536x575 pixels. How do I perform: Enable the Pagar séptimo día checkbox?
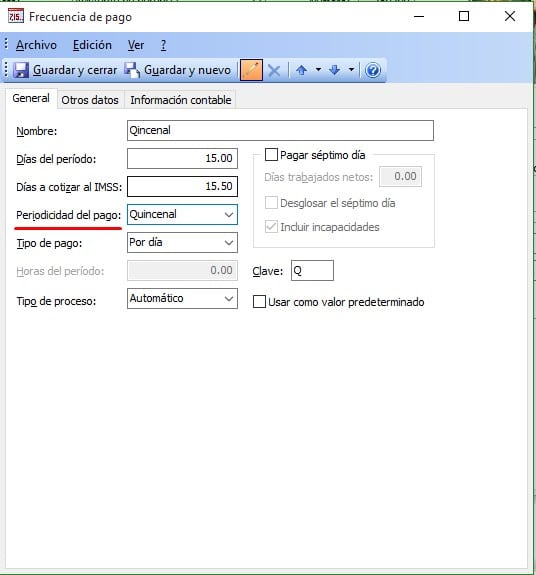(x=271, y=155)
